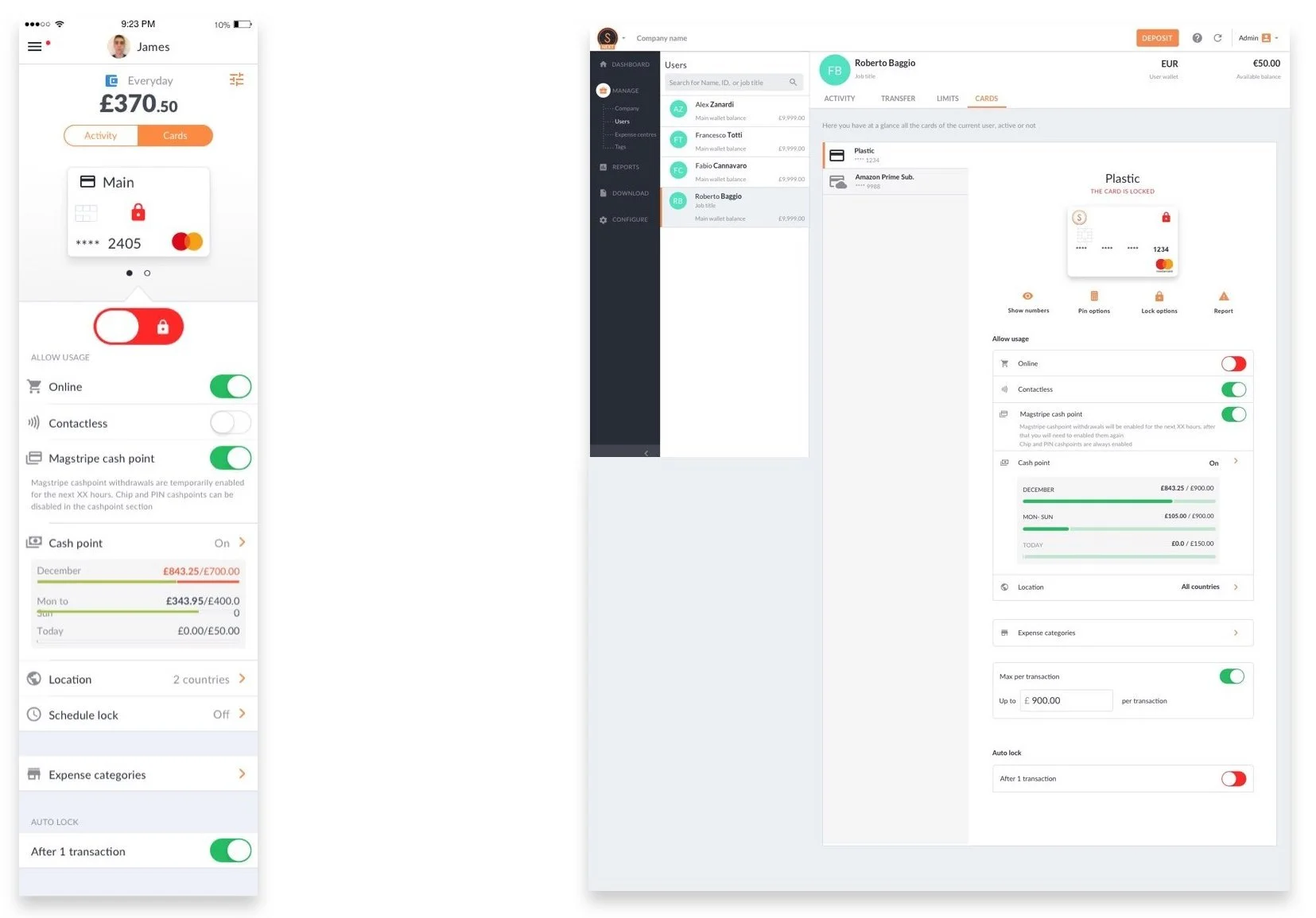Screen dimensions: 1316x918
Task: Select Fabio Cannavaro in Users list
Action: (x=735, y=172)
